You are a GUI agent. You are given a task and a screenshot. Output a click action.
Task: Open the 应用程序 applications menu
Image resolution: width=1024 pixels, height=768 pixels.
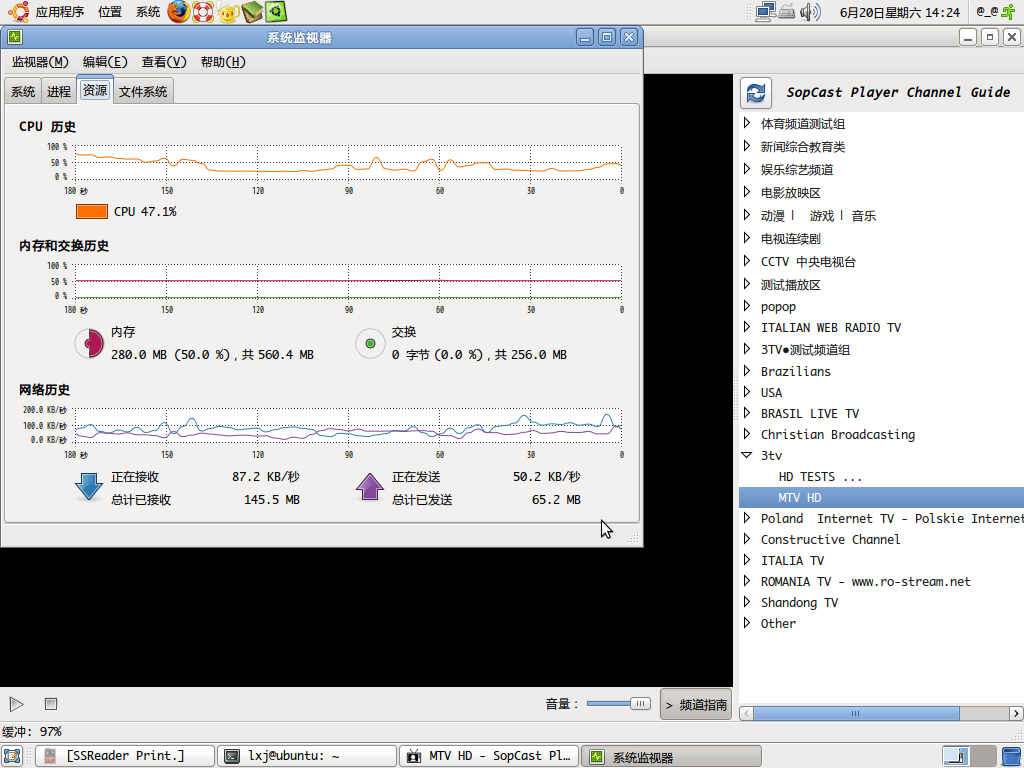point(59,12)
